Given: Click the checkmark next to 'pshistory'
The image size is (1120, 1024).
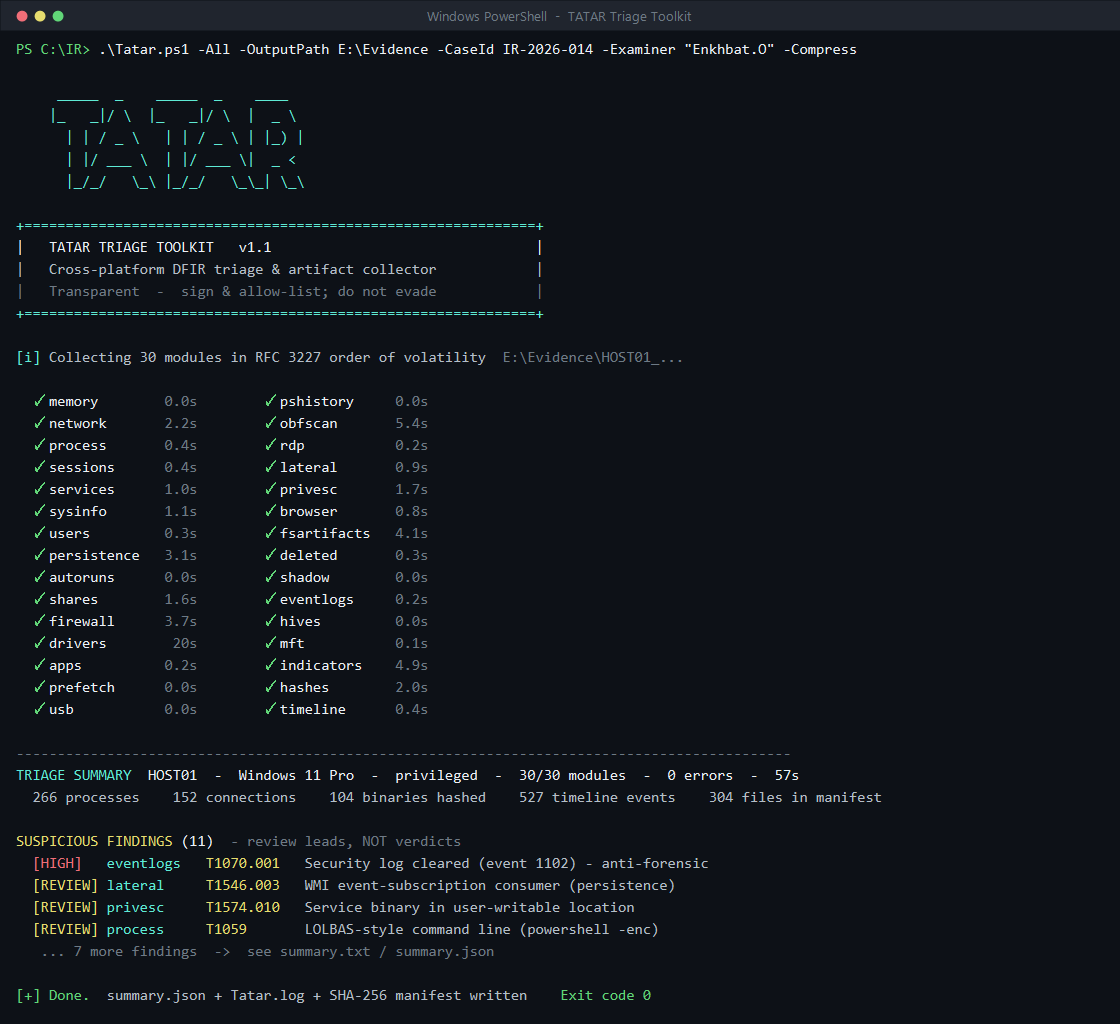Looking at the screenshot, I should coord(271,401).
